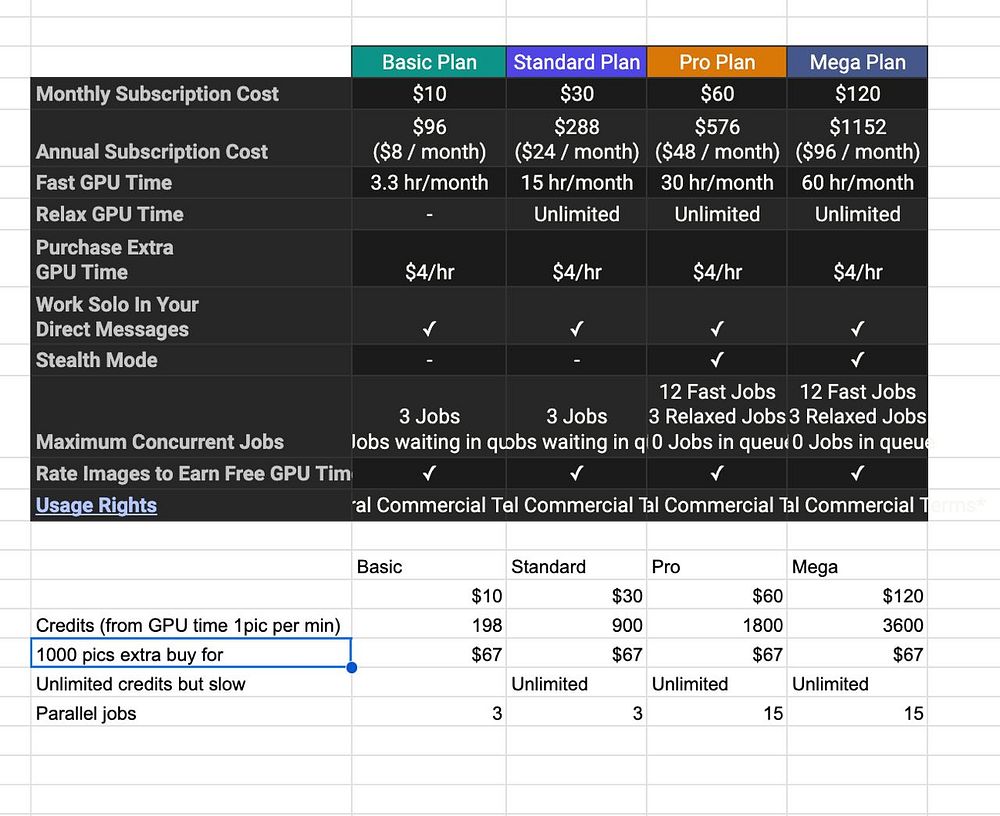The height and width of the screenshot is (816, 1000).
Task: Select the Relax GPU Time Unlimited Standard cell
Action: tap(576, 214)
